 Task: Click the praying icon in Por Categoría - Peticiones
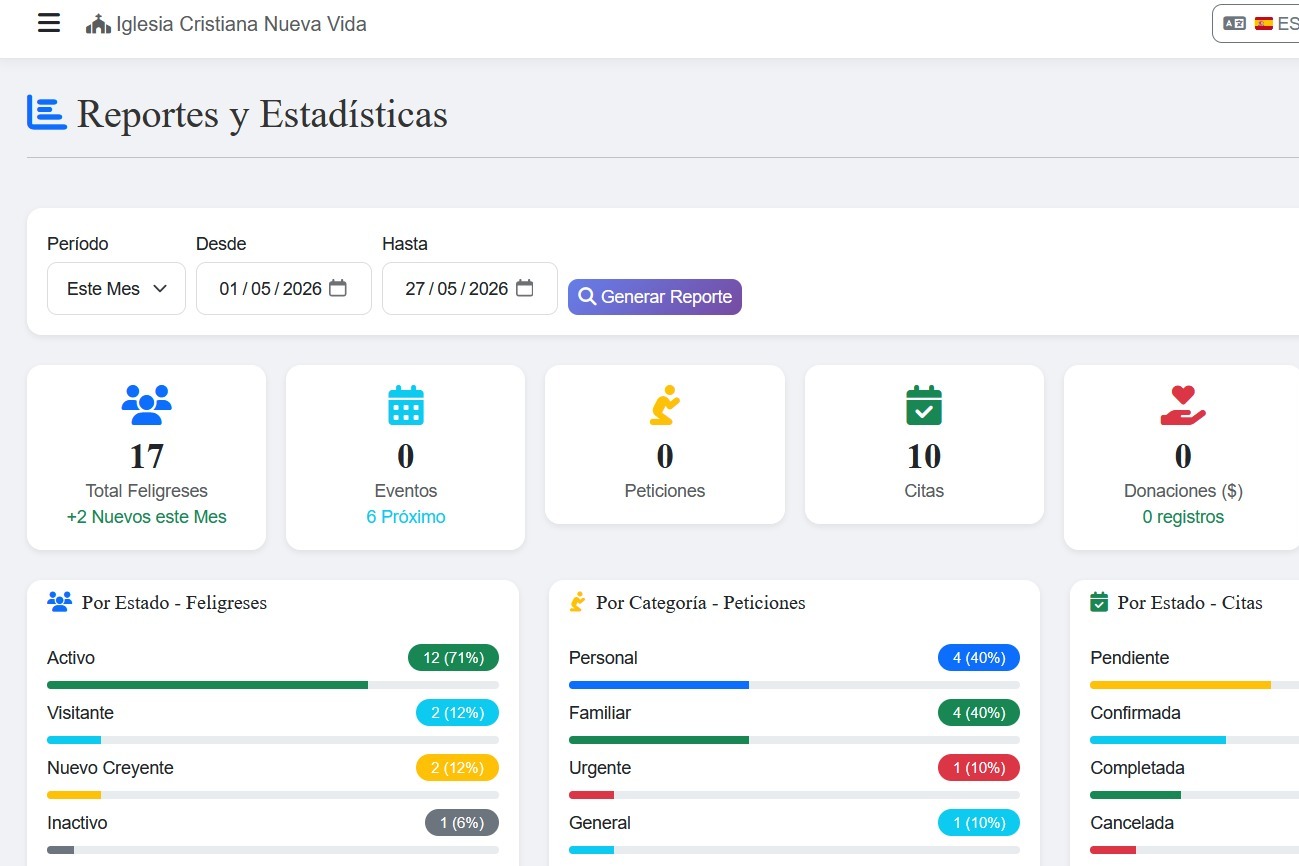coord(577,602)
